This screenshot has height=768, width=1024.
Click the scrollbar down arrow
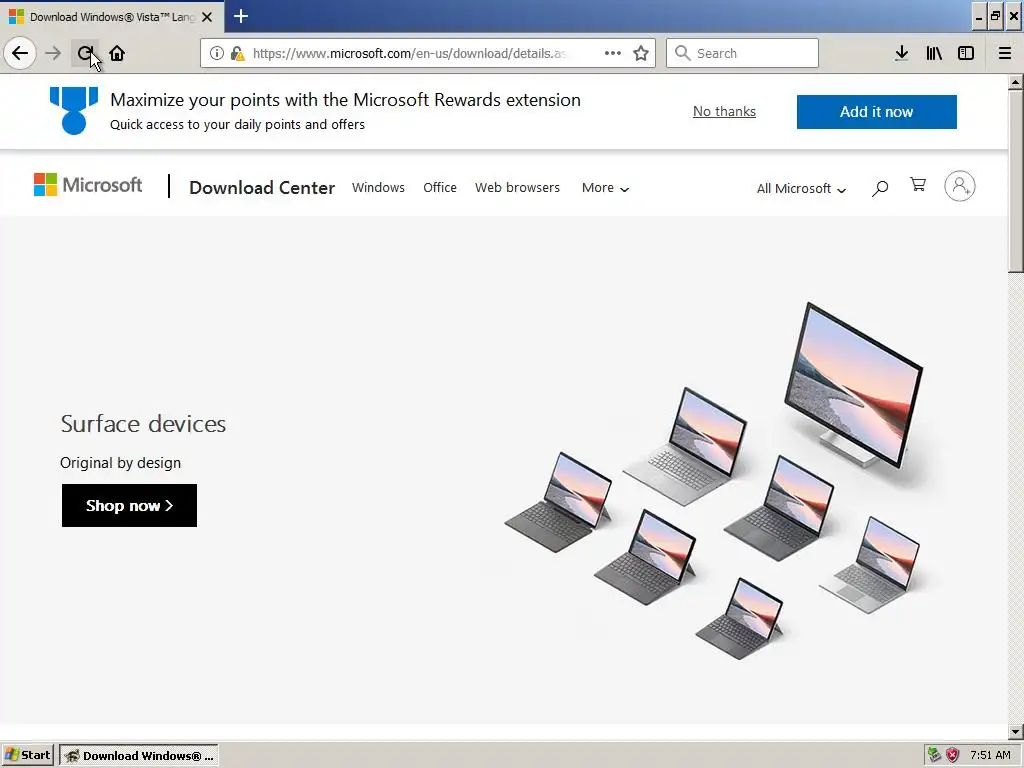pyautogui.click(x=1016, y=731)
